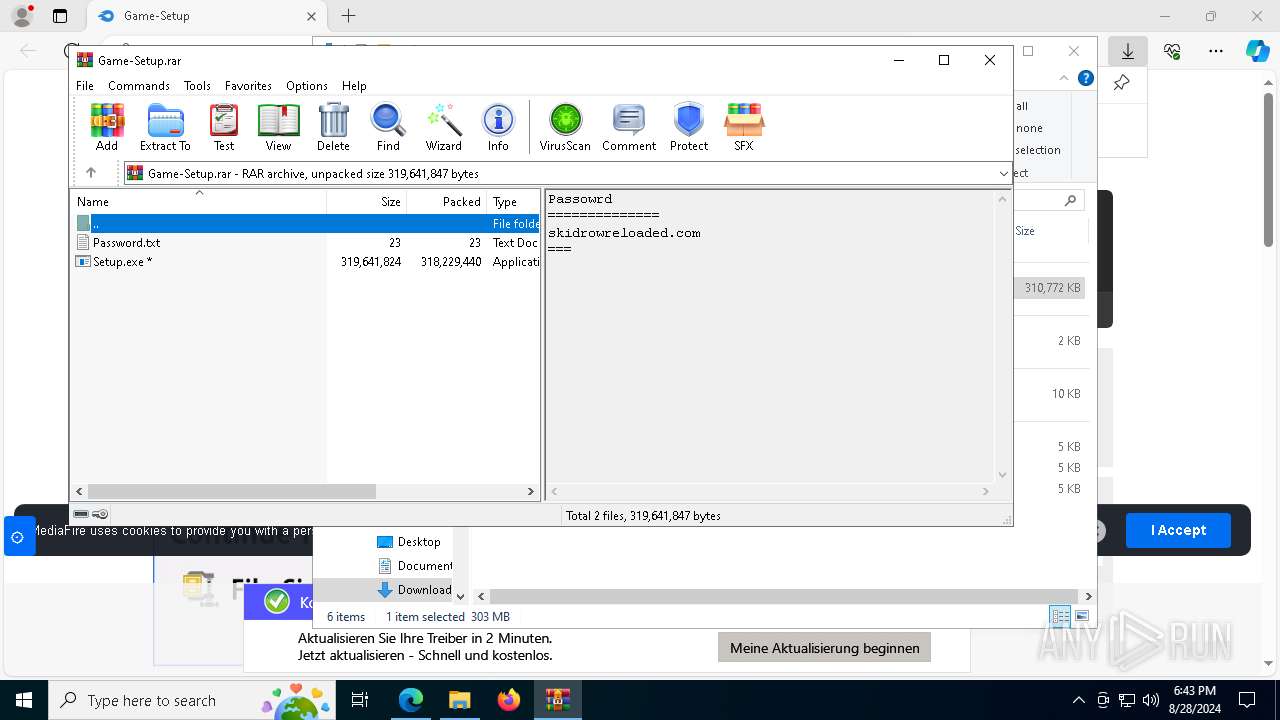Image resolution: width=1280 pixels, height=720 pixels.
Task: Open Edge tab actions menu icon
Action: point(60,16)
